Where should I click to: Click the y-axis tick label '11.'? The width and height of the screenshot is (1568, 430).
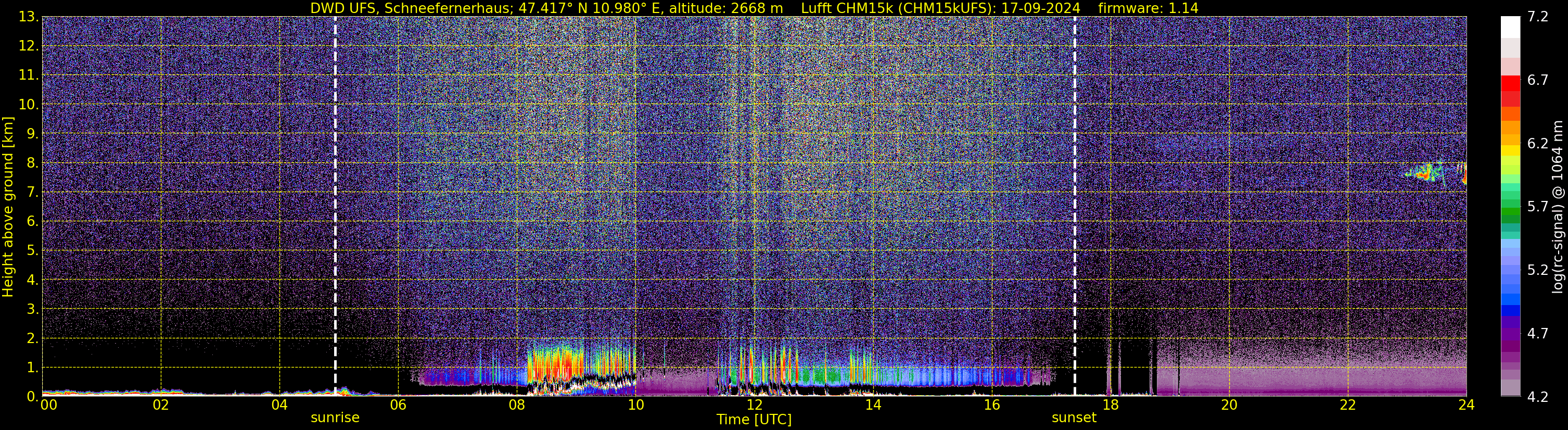[x=29, y=75]
